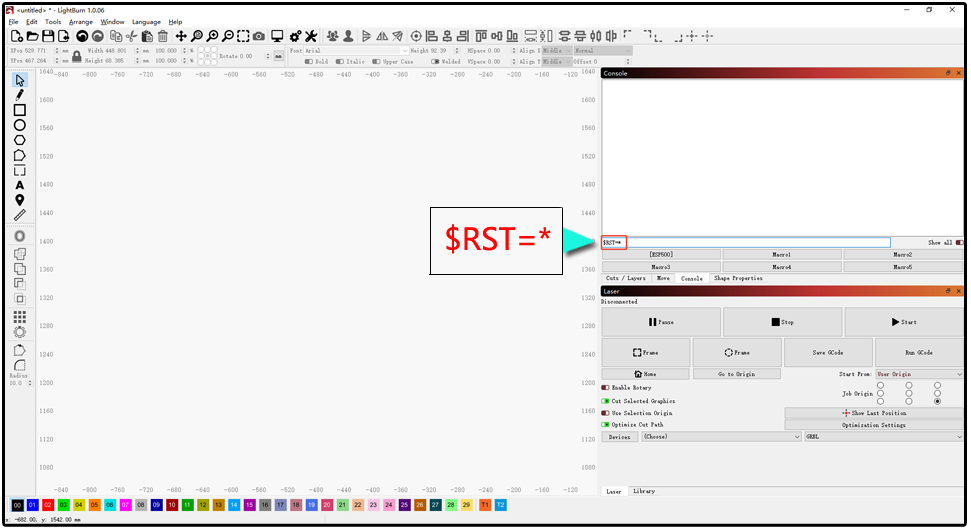The height and width of the screenshot is (531, 971).
Task: Select the arrow Select tool
Action: (20, 81)
